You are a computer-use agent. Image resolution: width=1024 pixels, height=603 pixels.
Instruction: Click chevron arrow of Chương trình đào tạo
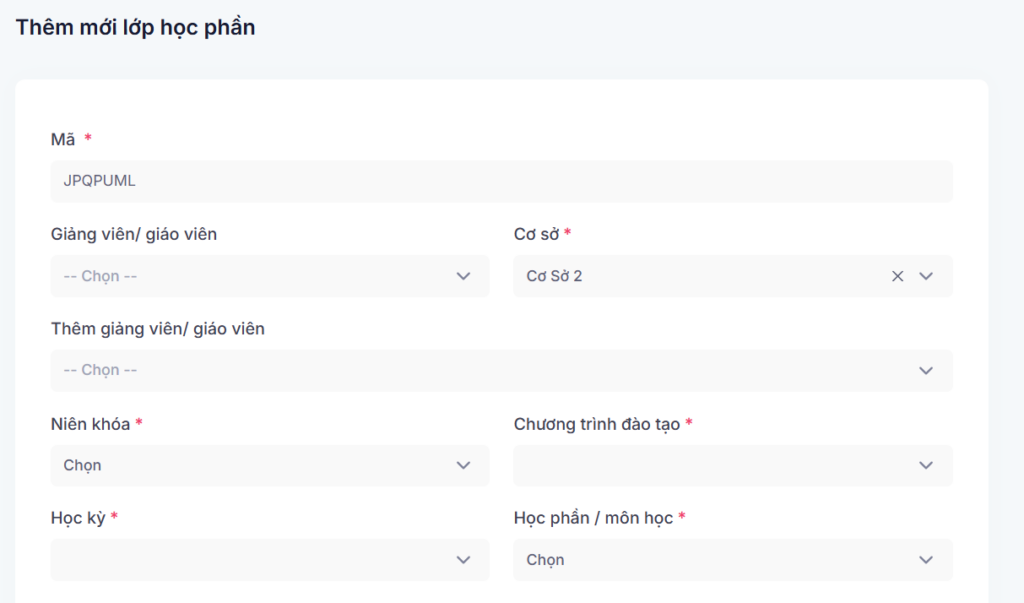point(926,465)
